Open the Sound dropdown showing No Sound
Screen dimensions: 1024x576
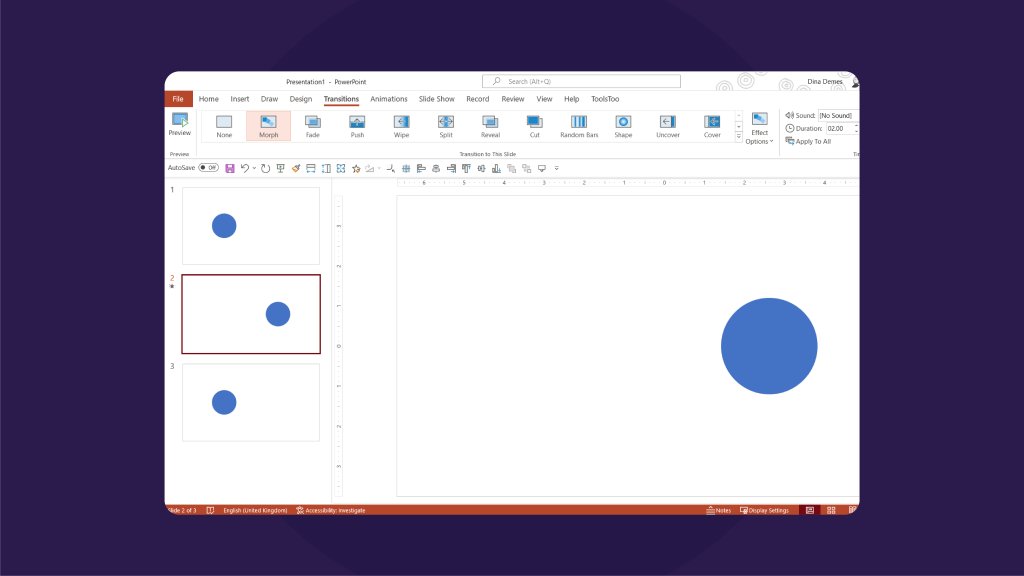pos(835,114)
